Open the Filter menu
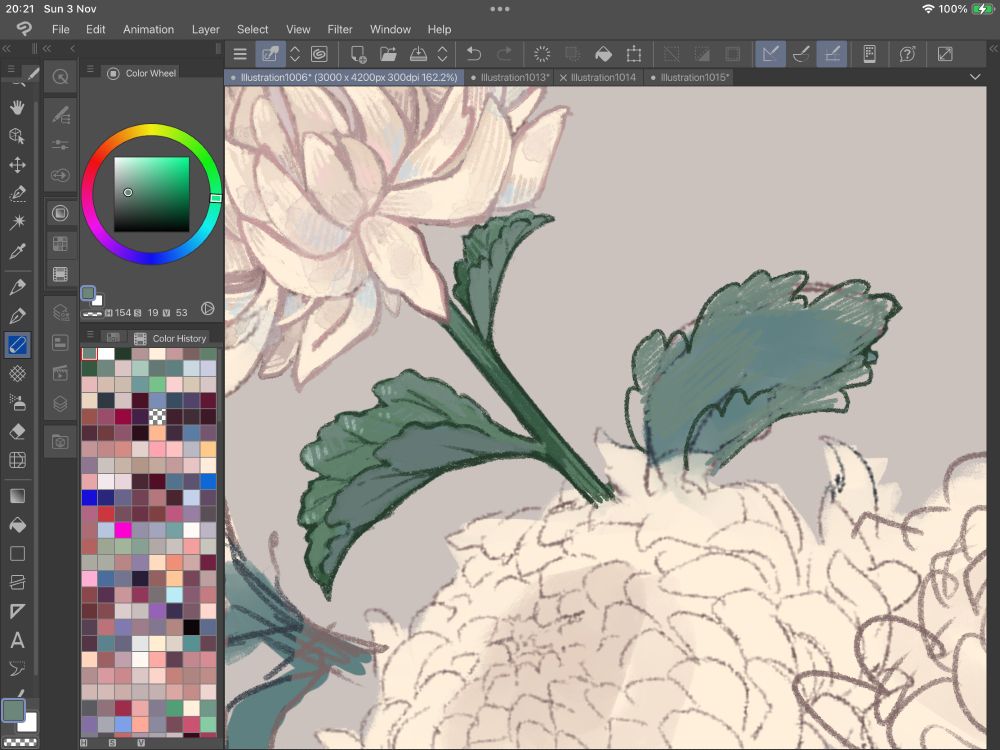Image resolution: width=1000 pixels, height=750 pixels. pos(339,29)
